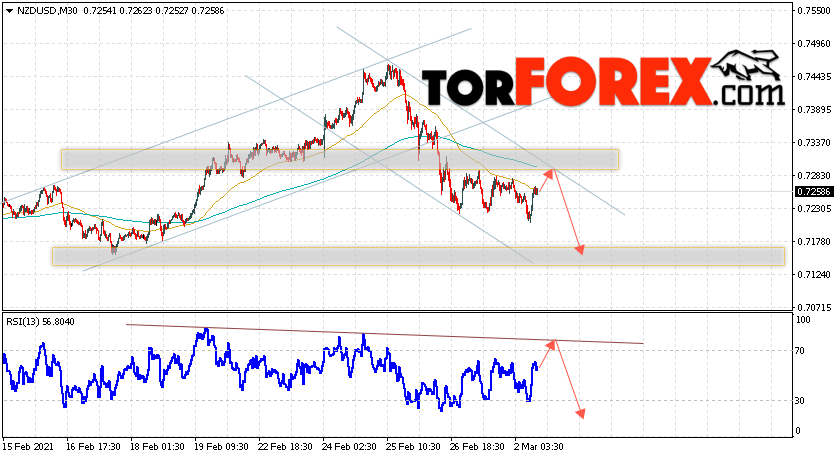Select the OHLC values 0.72541 0.72623 0.72527 0.72586

coord(154,11)
